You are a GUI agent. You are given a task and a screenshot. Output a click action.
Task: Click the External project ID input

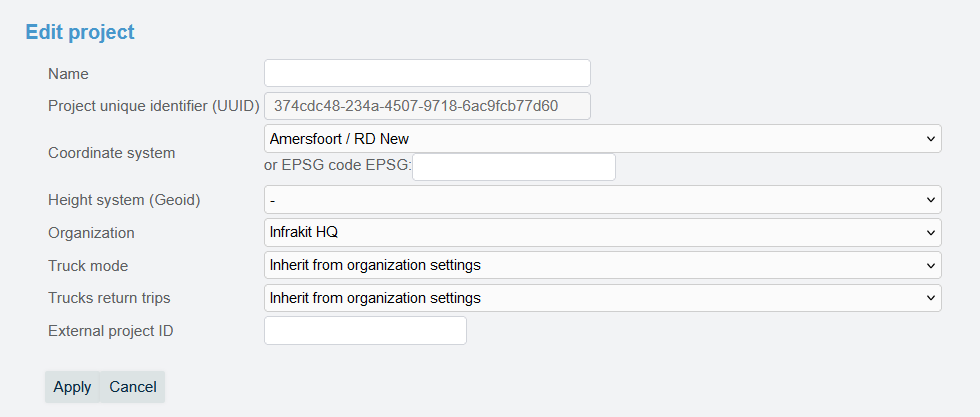(x=365, y=330)
